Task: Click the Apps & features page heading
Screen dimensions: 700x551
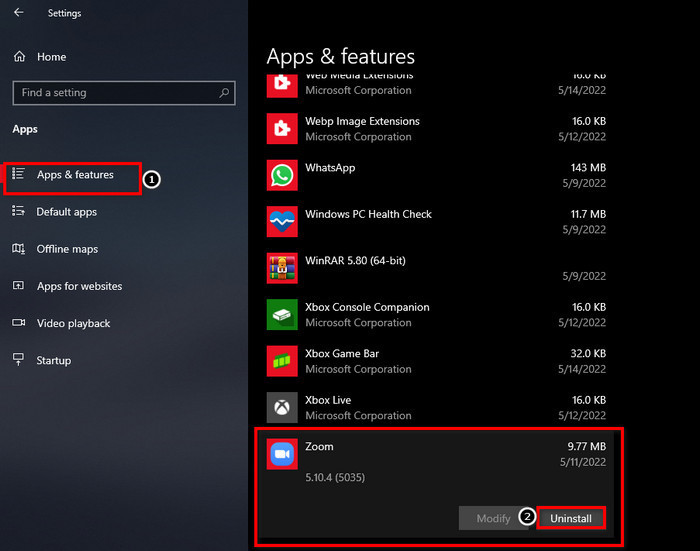Action: (341, 57)
